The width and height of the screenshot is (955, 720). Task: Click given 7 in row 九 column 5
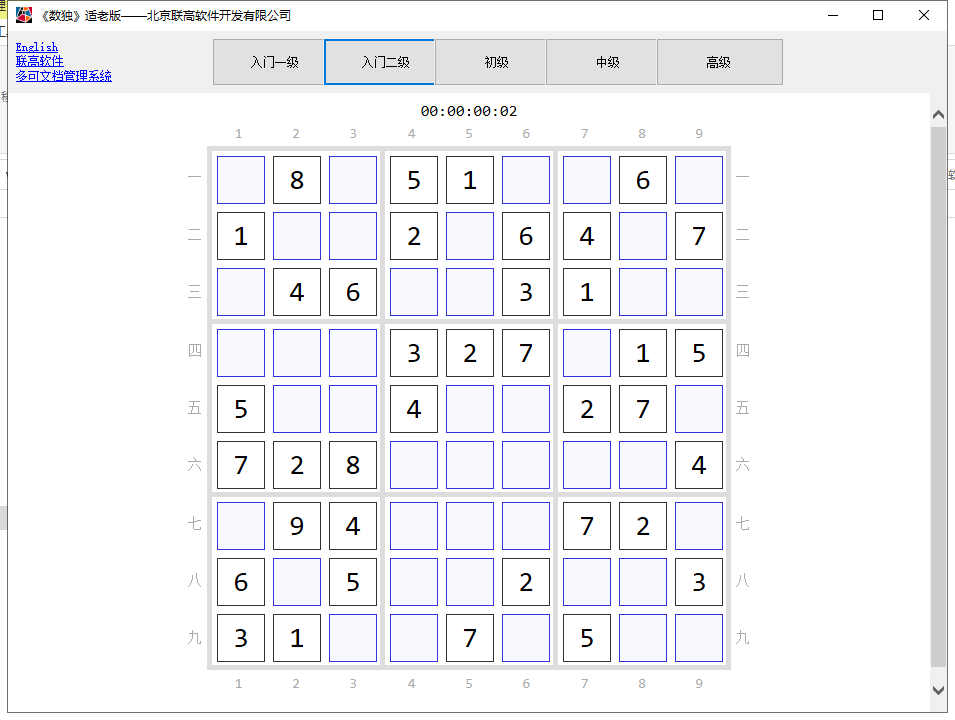470,638
